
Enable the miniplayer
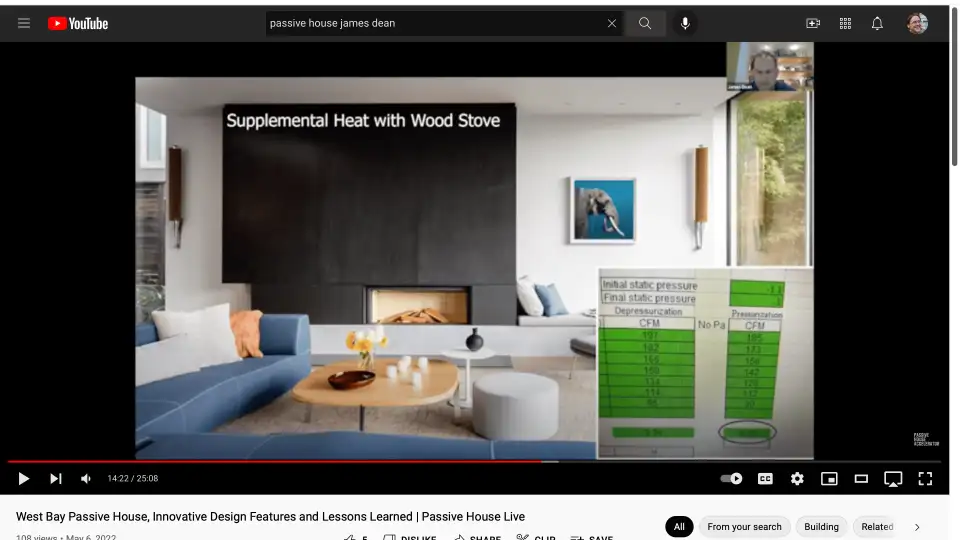829,479
